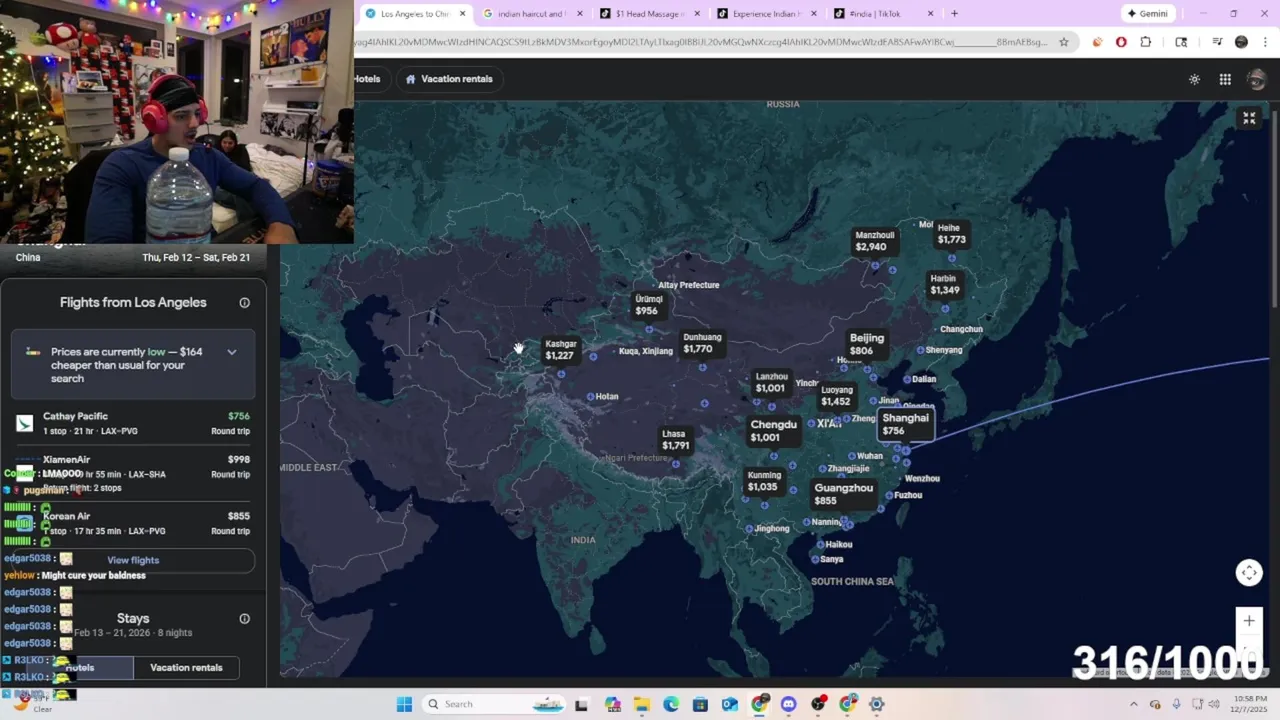Click View flights link

pos(133,560)
